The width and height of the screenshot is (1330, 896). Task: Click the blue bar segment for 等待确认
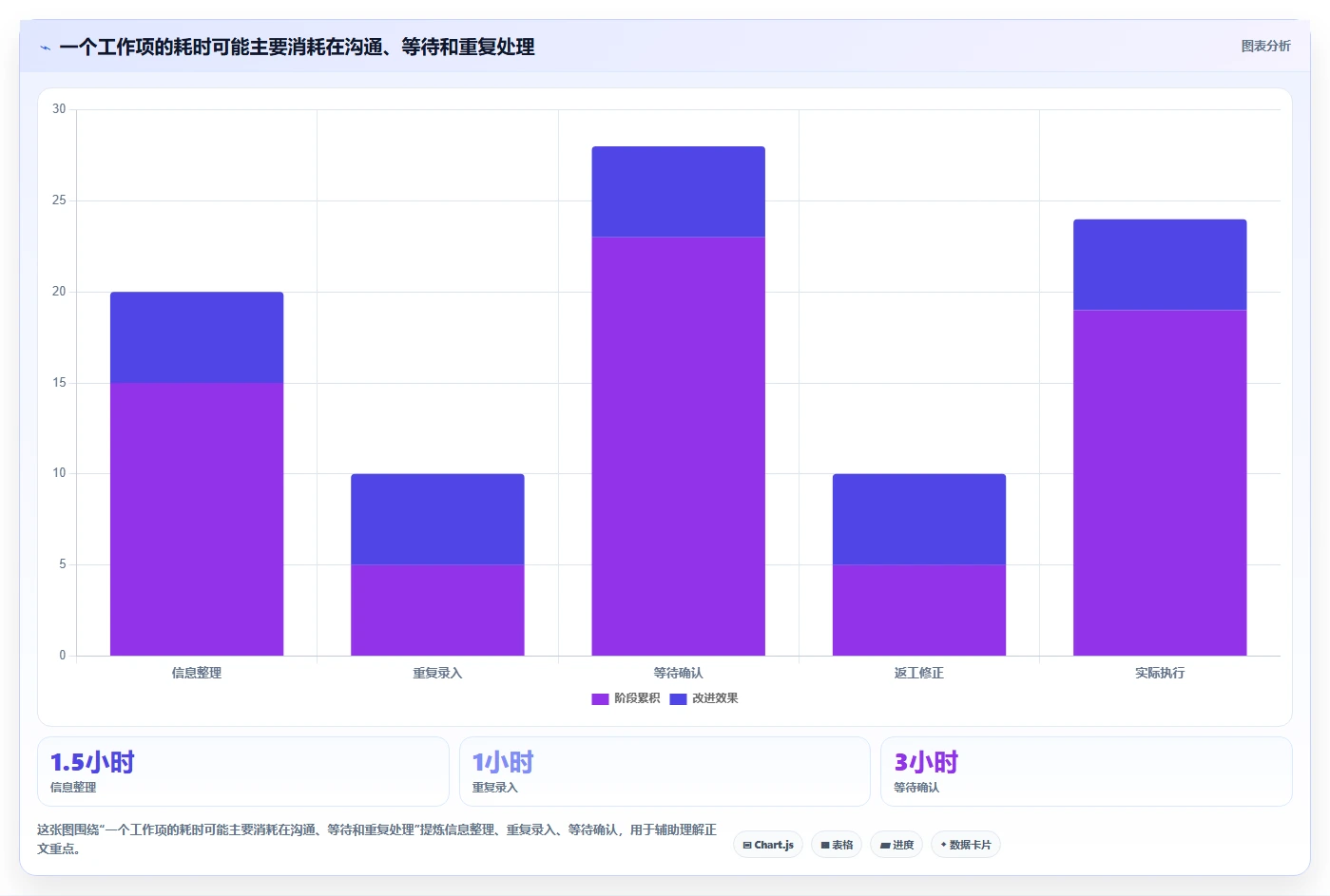click(678, 191)
